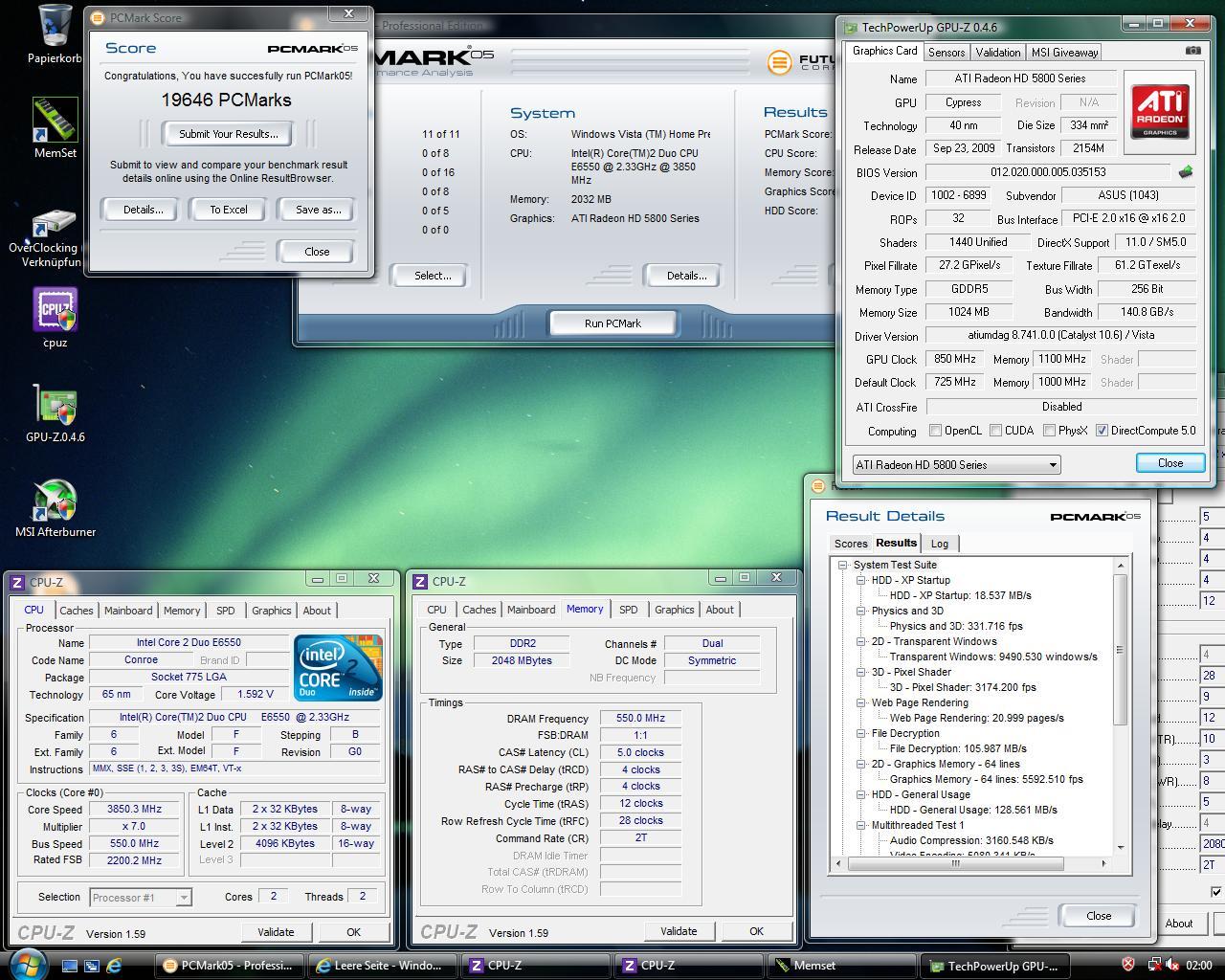Open the GPU-Z.0.4.6 desktop icon
Viewport: 1225px width, 980px height.
(x=55, y=405)
